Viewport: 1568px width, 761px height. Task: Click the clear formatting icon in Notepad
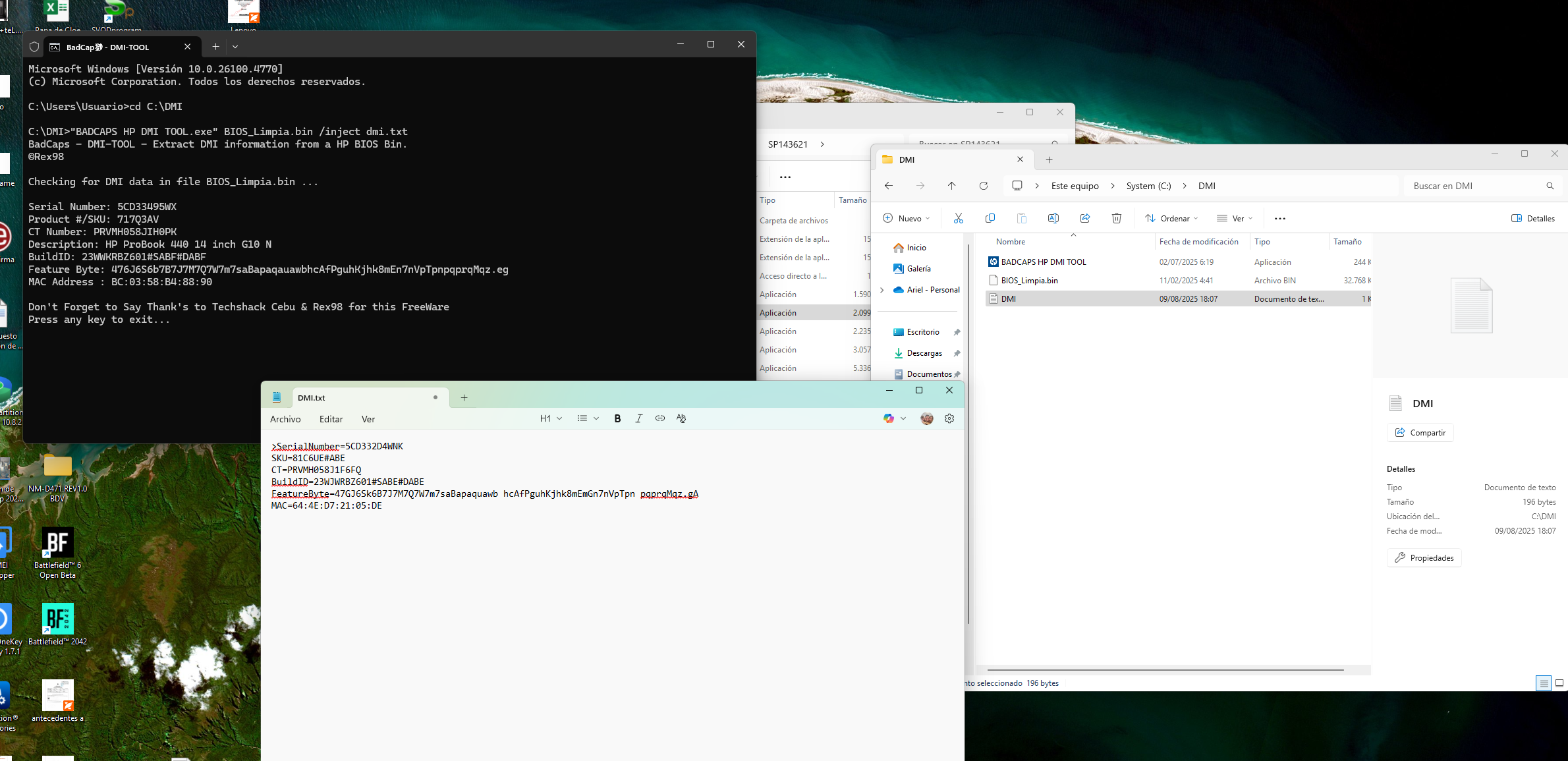[681, 418]
